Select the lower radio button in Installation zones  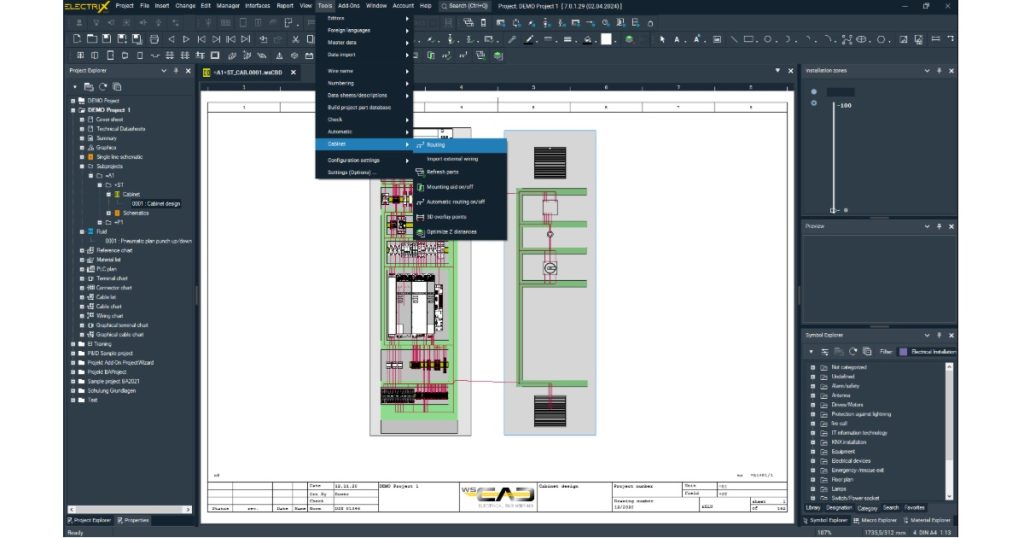tap(814, 103)
